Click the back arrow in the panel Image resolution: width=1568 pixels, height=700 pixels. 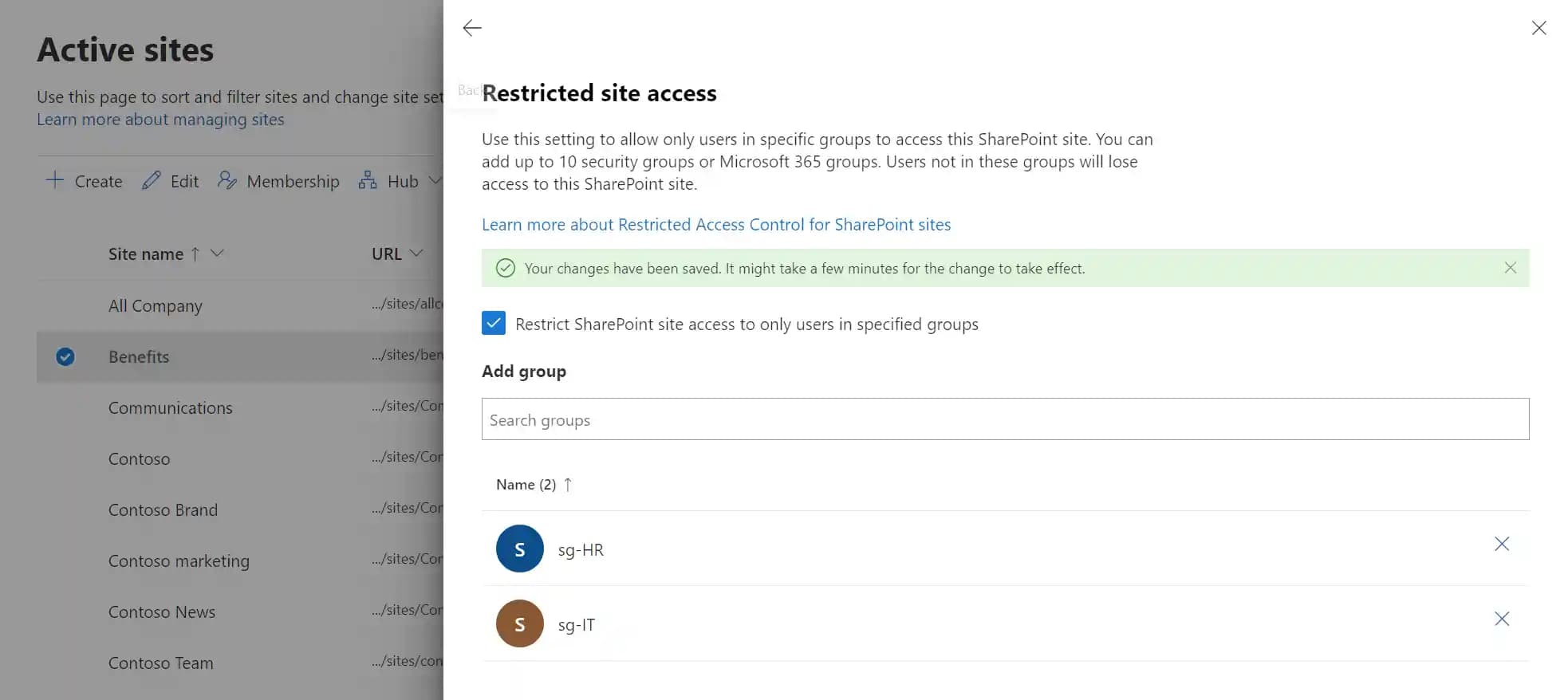coord(472,28)
